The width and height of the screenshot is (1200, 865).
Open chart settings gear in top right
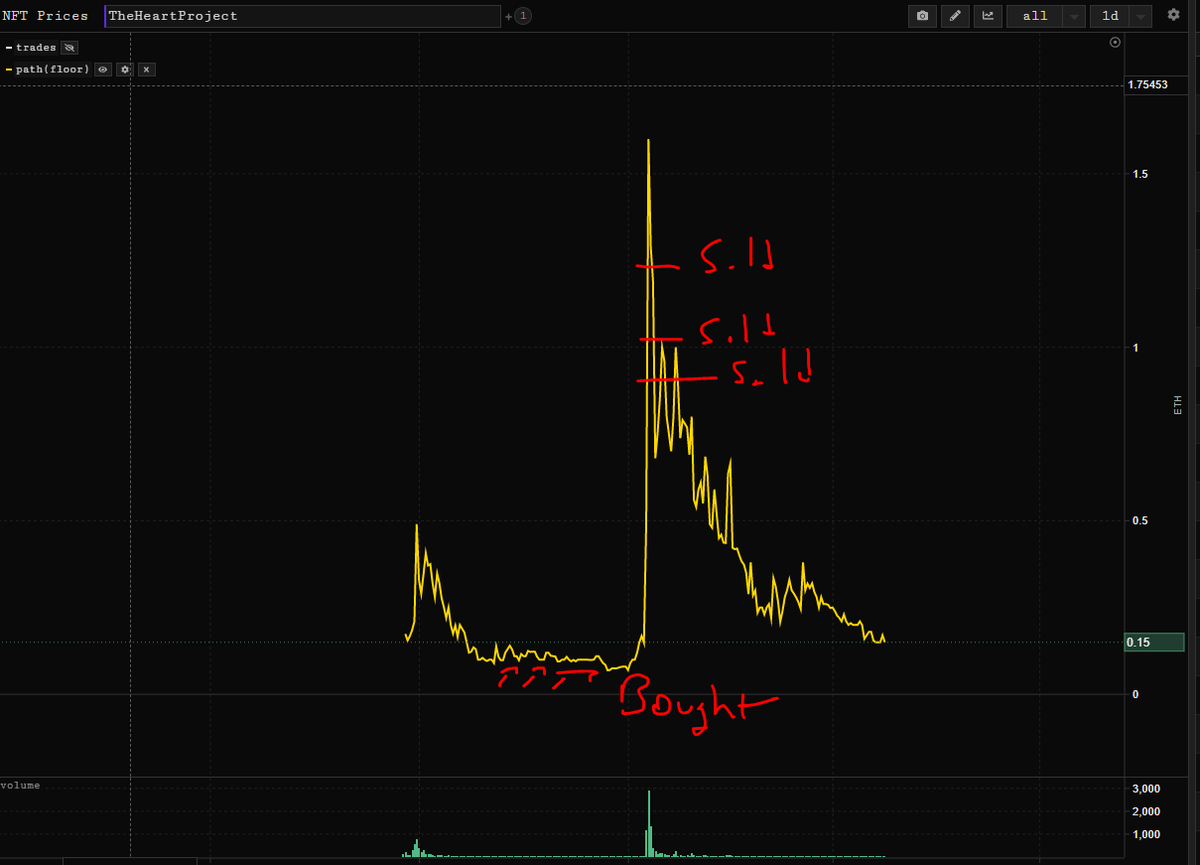1173,15
